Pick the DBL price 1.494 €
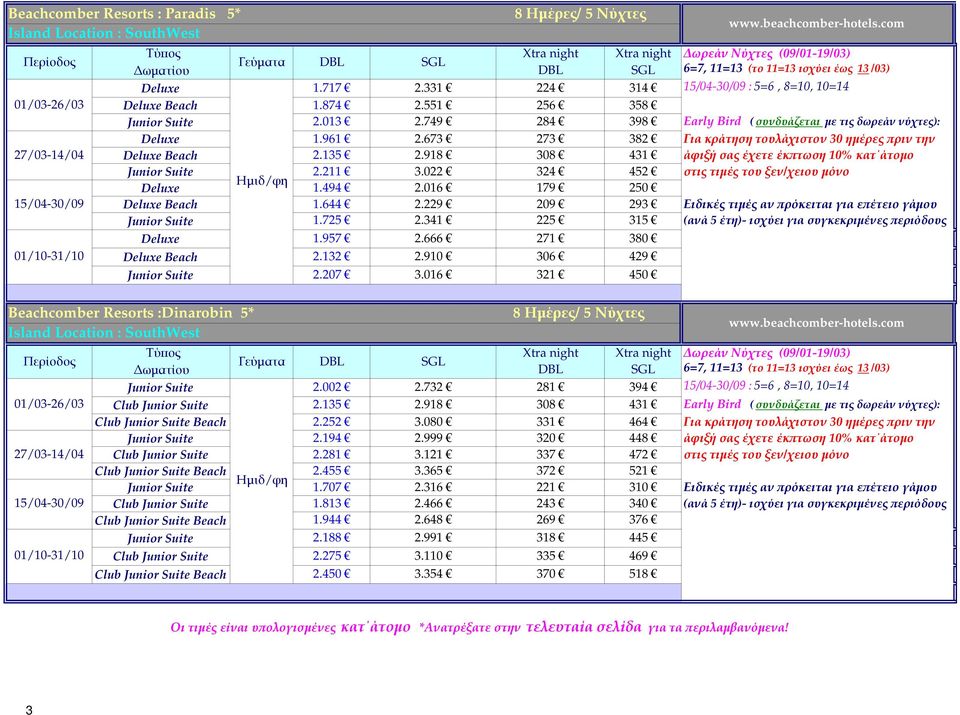Image resolution: width=960 pixels, height=715 pixels. (331, 188)
